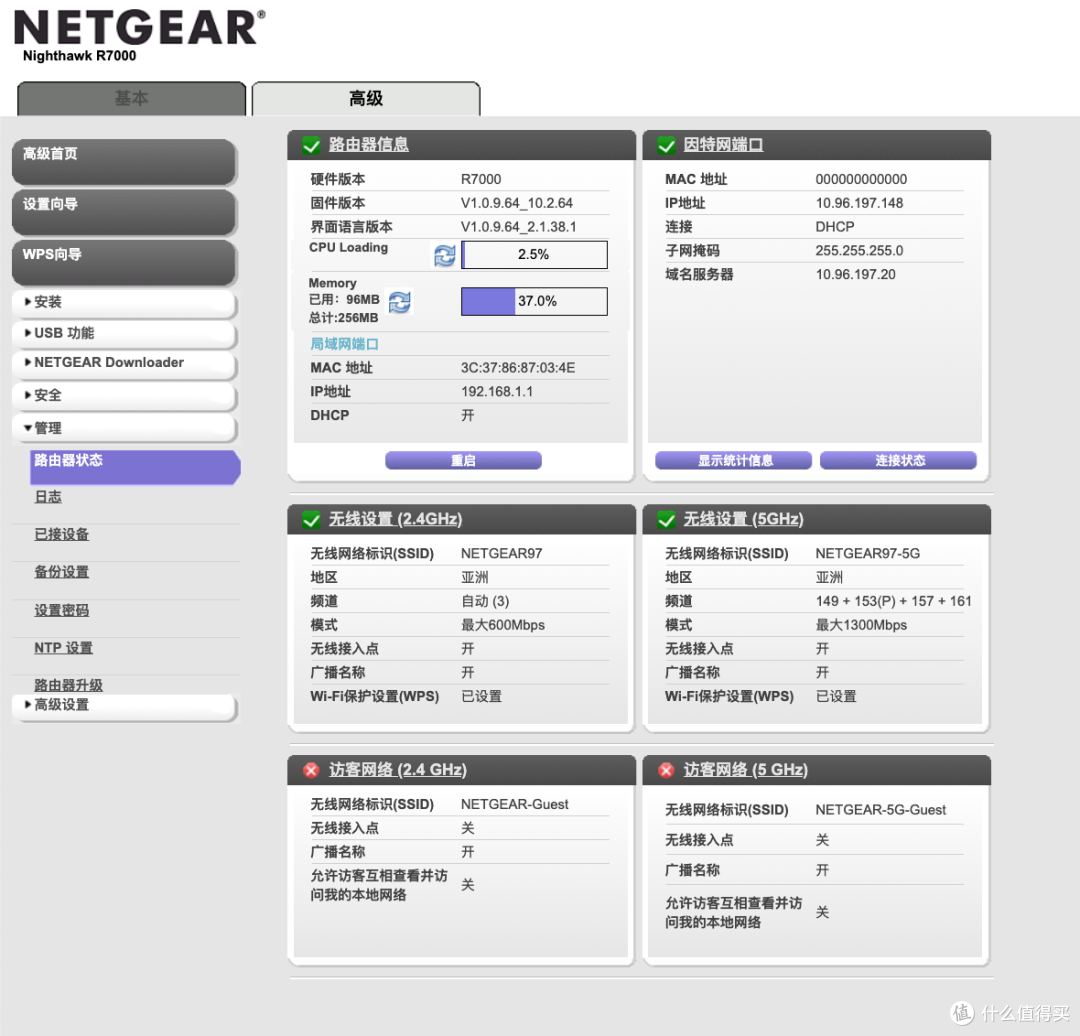The width and height of the screenshot is (1080, 1036).
Task: Click the green check beside 路由器信息
Action: coord(311,145)
